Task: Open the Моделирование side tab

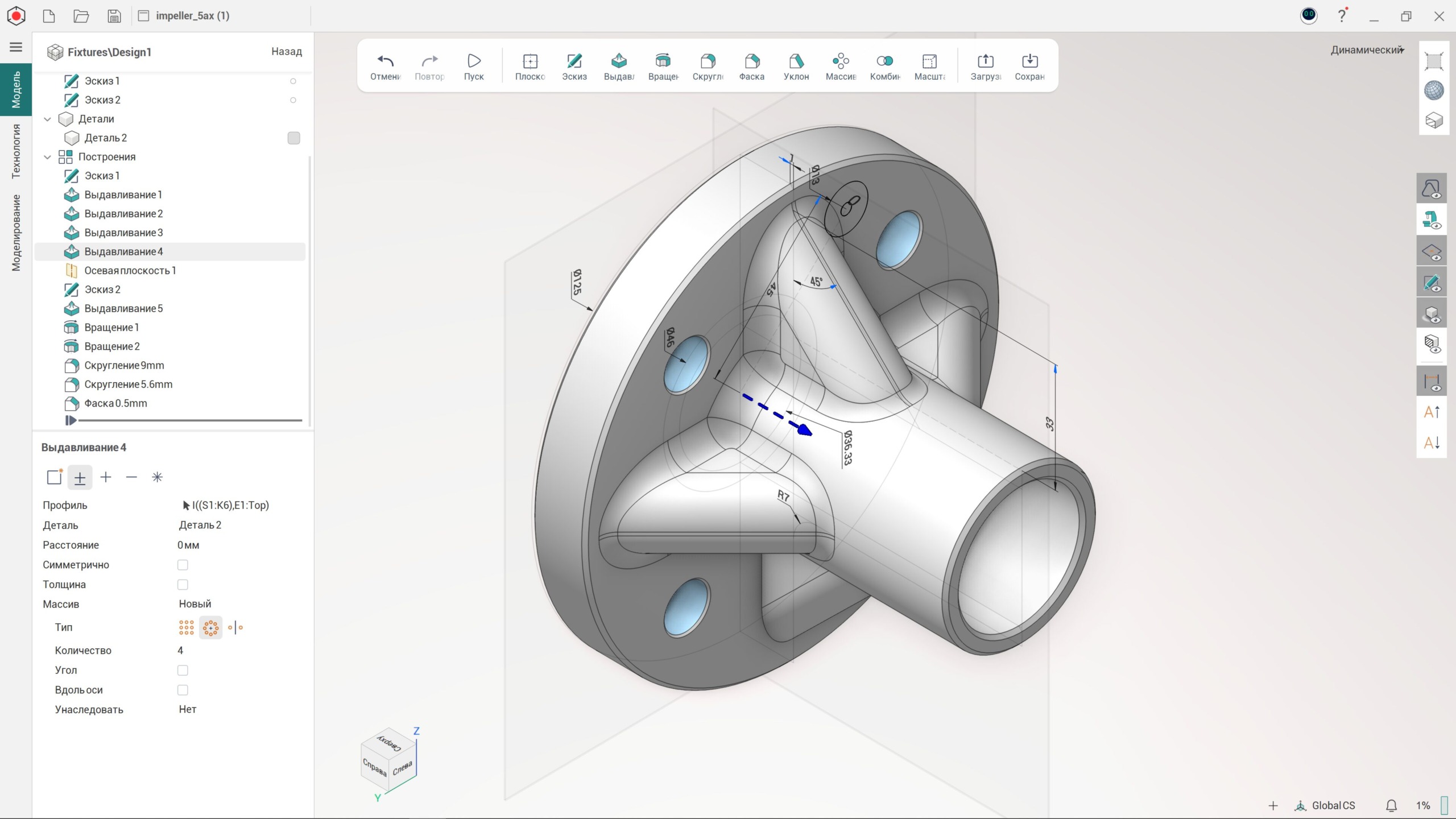Action: tap(16, 232)
